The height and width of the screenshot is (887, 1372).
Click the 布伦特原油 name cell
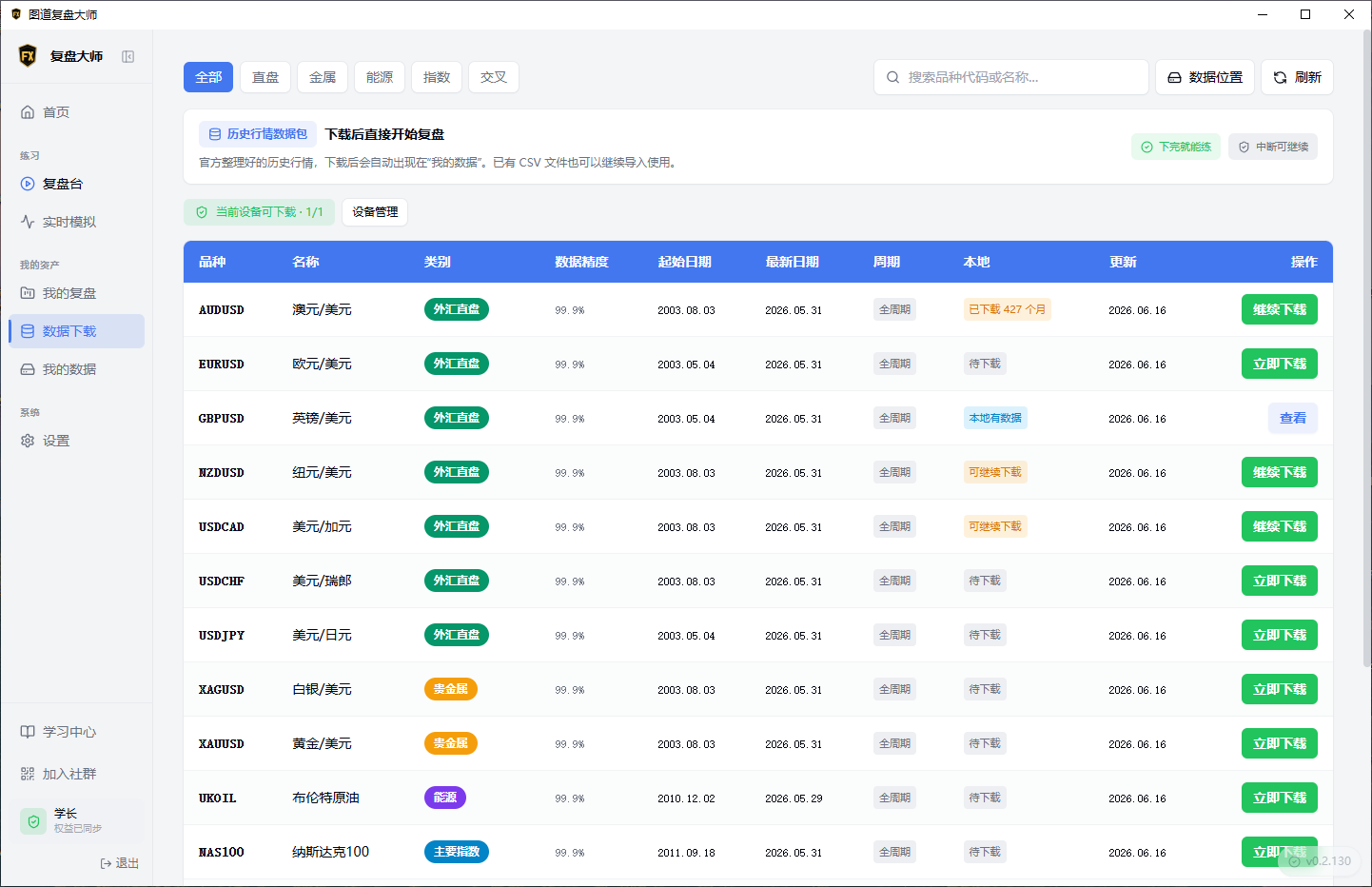[x=325, y=798]
